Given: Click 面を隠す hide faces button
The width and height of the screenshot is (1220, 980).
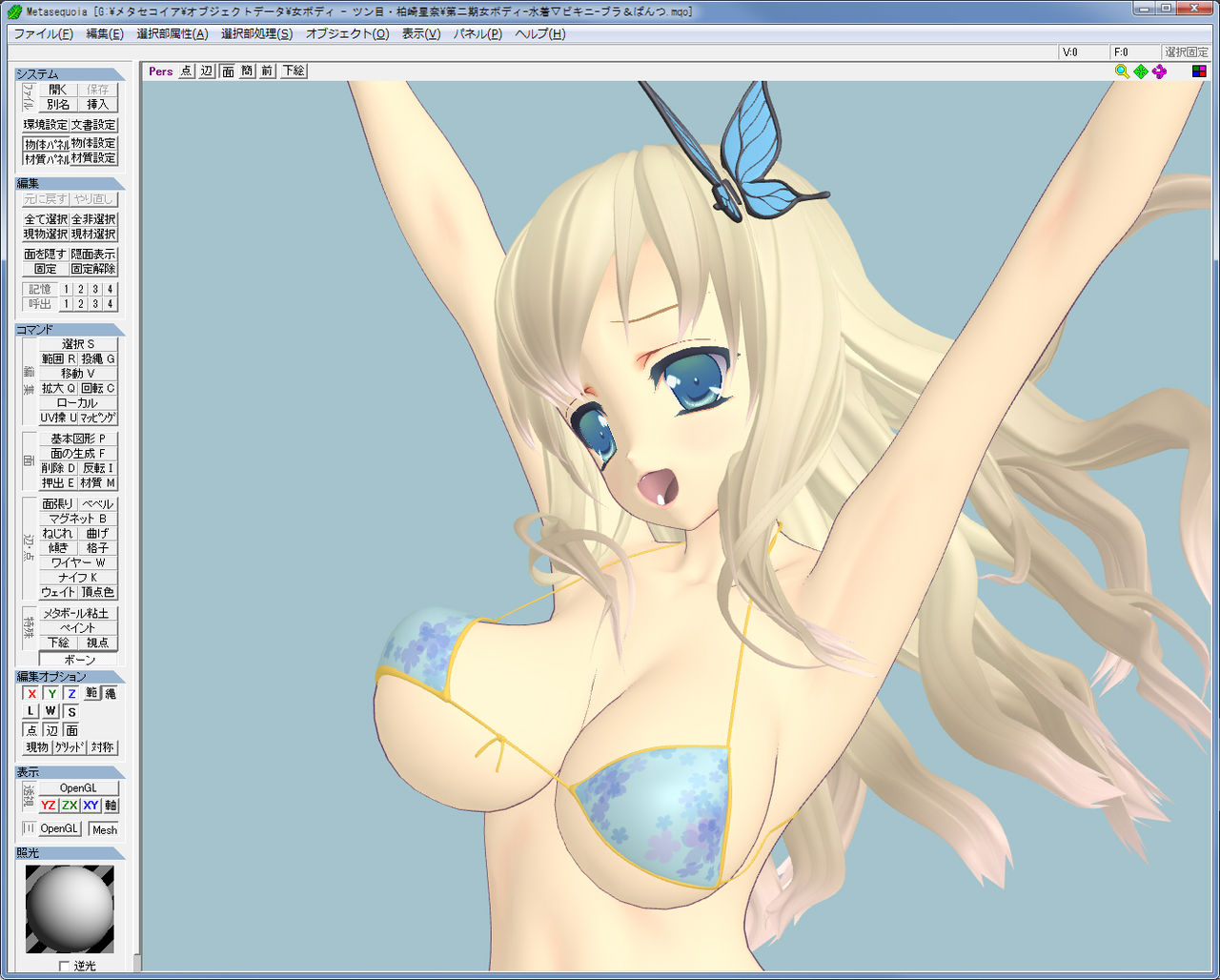Looking at the screenshot, I should click(x=46, y=255).
